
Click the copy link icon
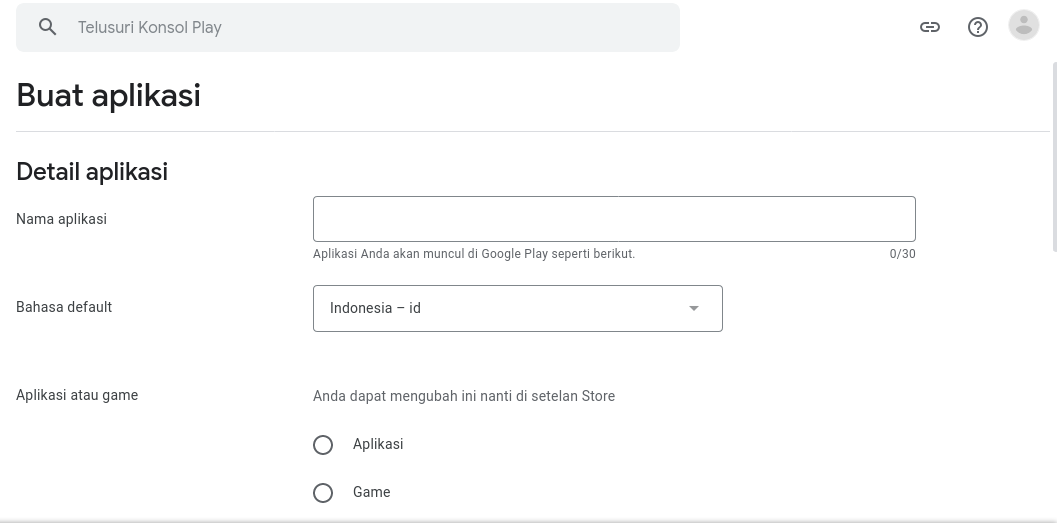930,27
